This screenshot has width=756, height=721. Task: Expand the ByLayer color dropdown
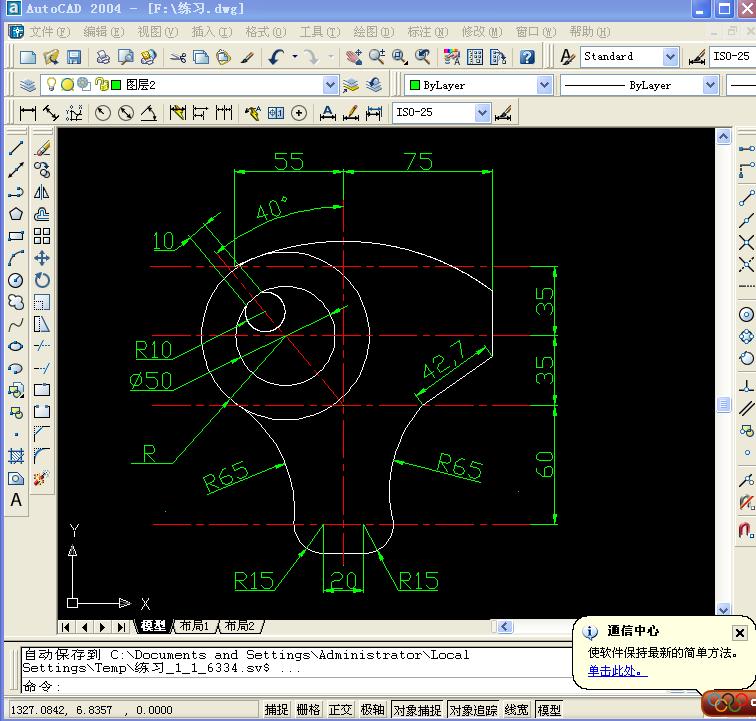point(544,85)
